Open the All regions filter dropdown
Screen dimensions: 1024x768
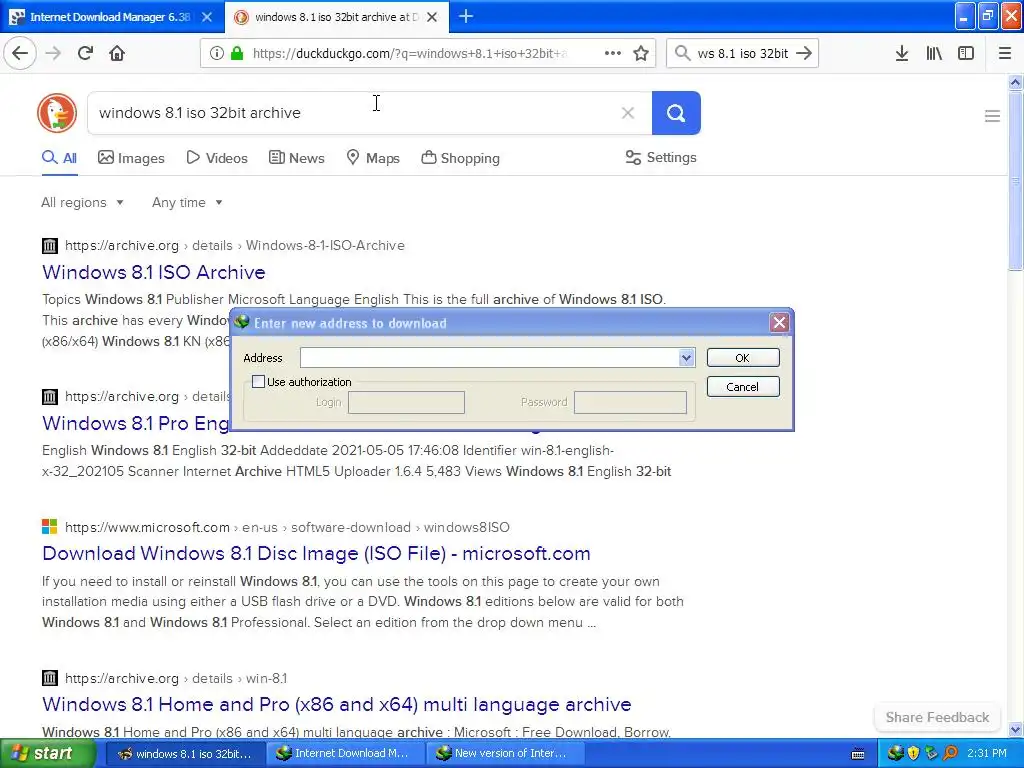[82, 202]
